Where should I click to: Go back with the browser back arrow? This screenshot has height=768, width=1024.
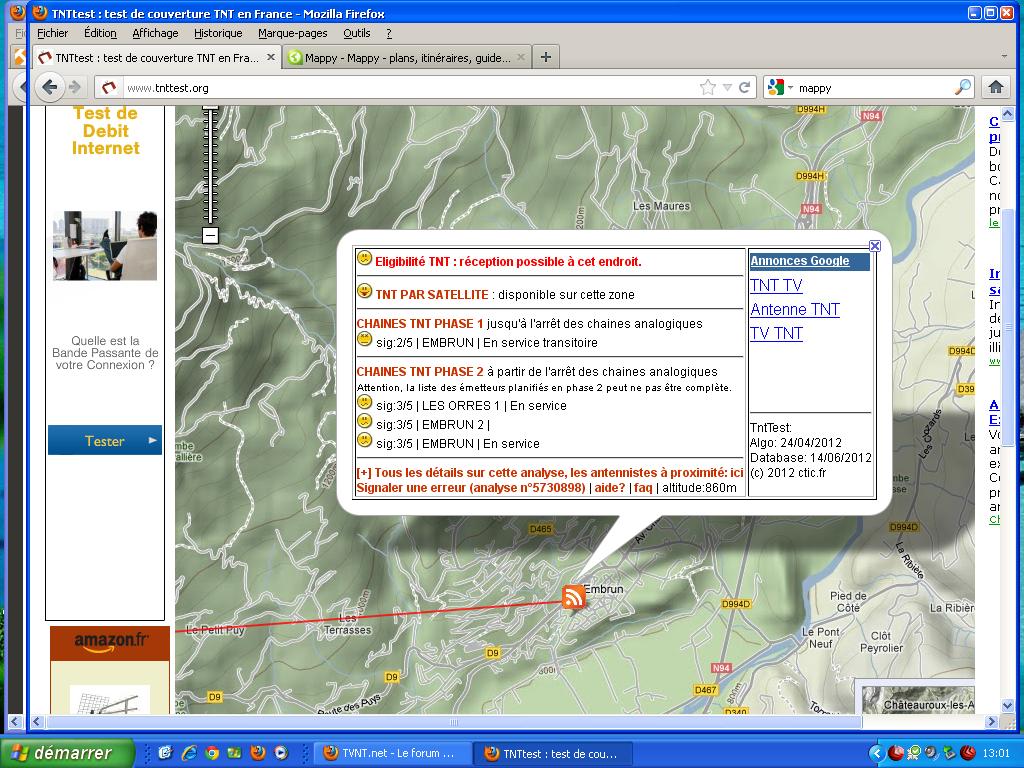pos(49,87)
